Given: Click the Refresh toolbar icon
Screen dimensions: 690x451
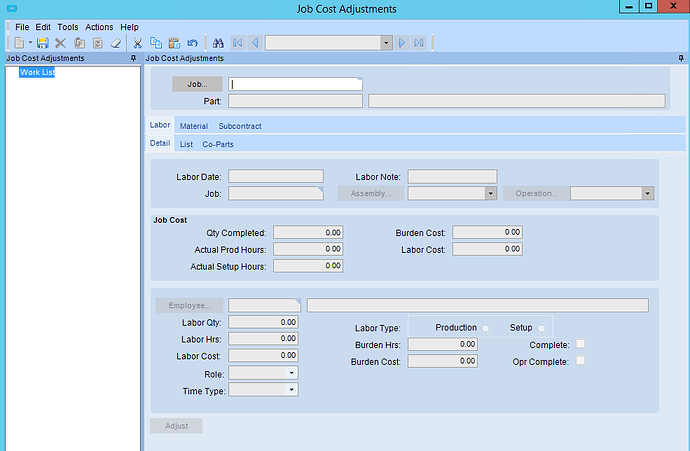Looking at the screenshot, I should [x=98, y=43].
